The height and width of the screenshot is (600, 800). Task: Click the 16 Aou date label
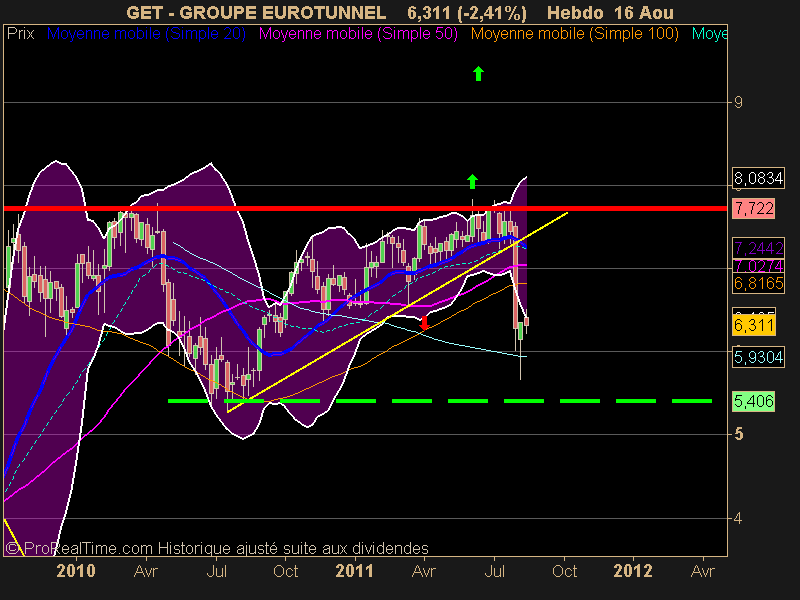642,12
